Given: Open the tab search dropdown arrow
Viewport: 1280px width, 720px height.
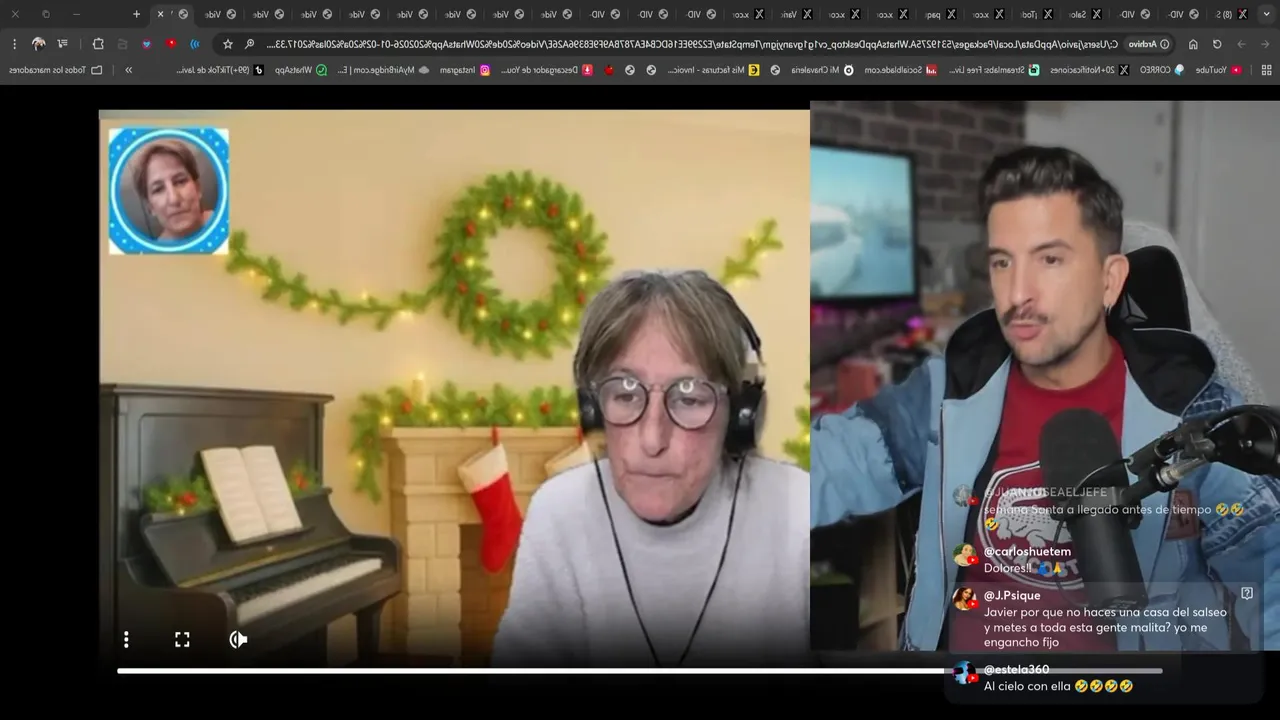Looking at the screenshot, I should pyautogui.click(x=1267, y=14).
